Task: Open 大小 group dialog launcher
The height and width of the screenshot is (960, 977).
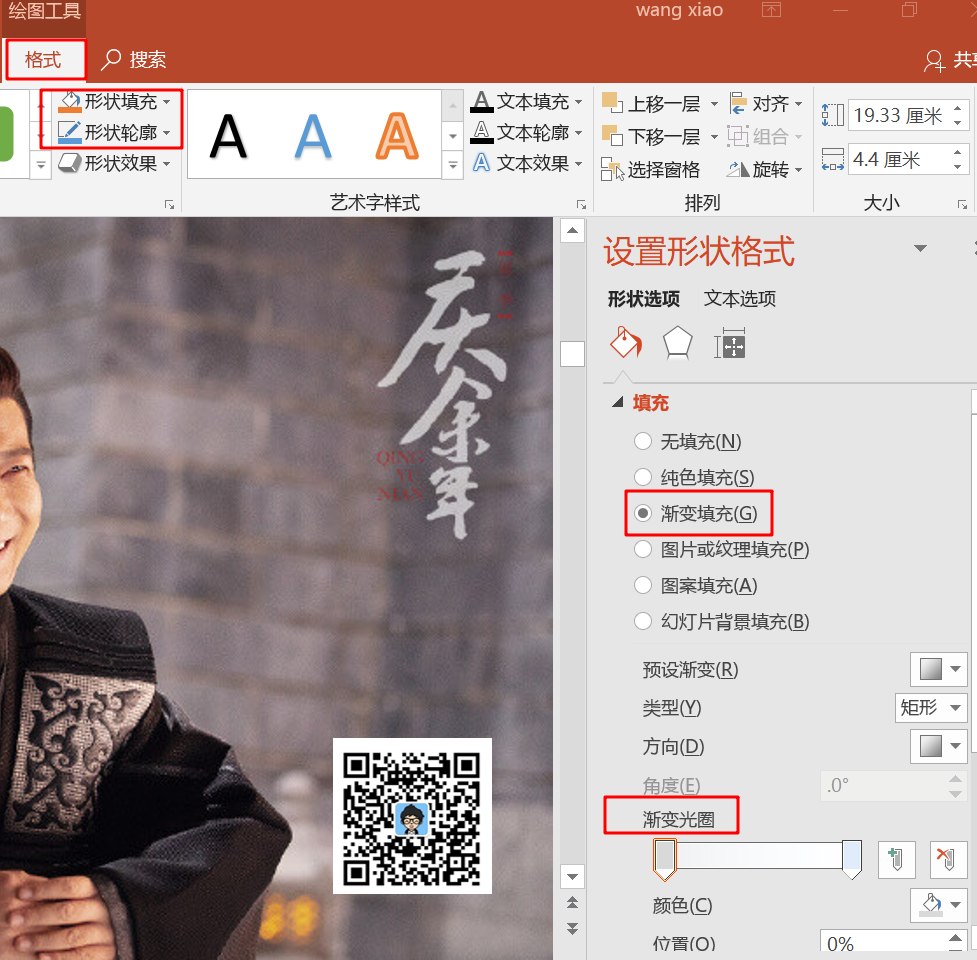Action: 963,204
